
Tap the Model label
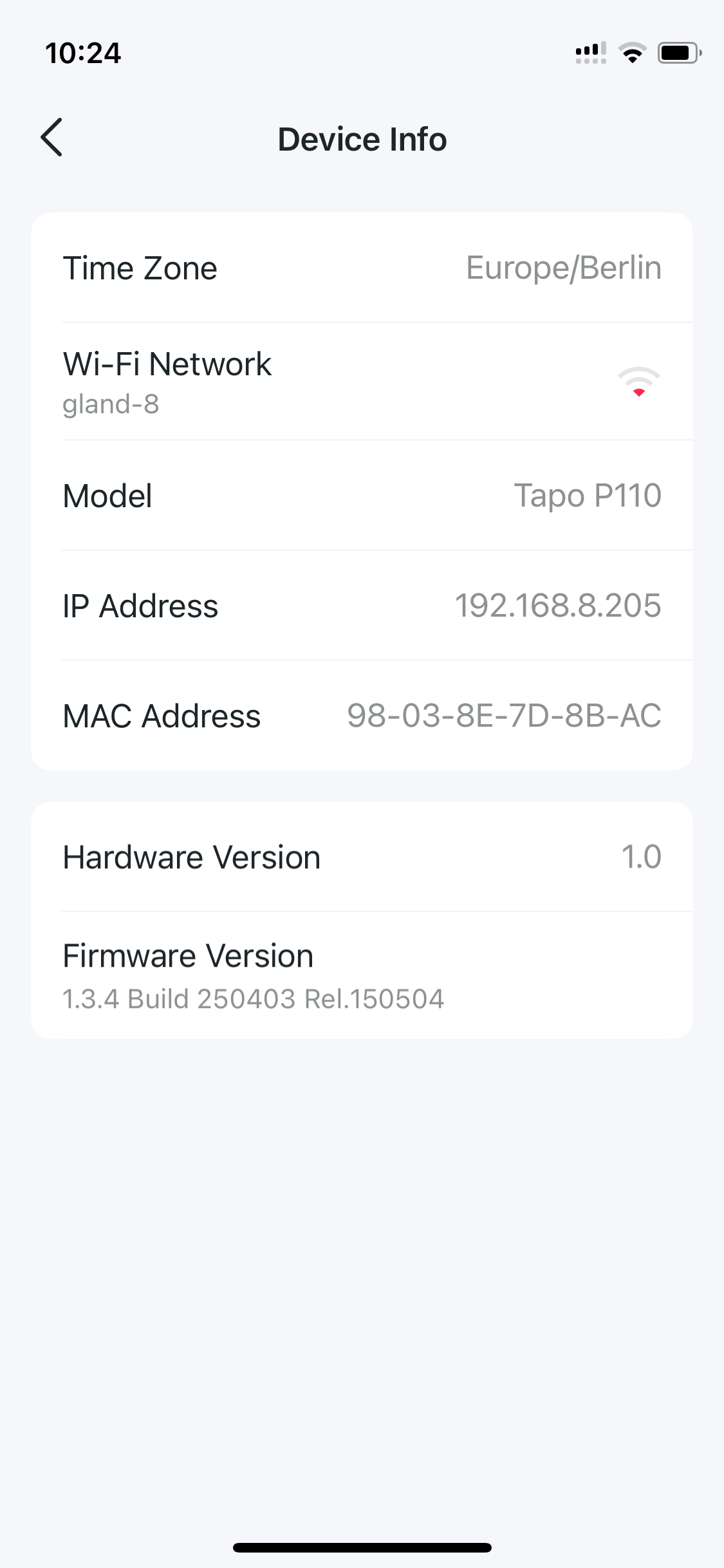[107, 496]
